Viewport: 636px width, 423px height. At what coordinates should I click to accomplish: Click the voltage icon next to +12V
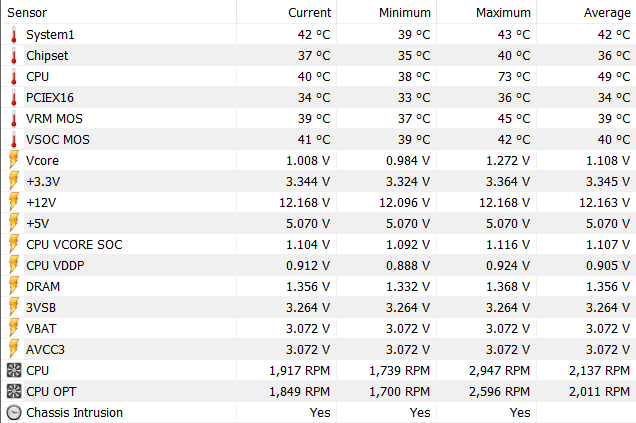[14, 202]
